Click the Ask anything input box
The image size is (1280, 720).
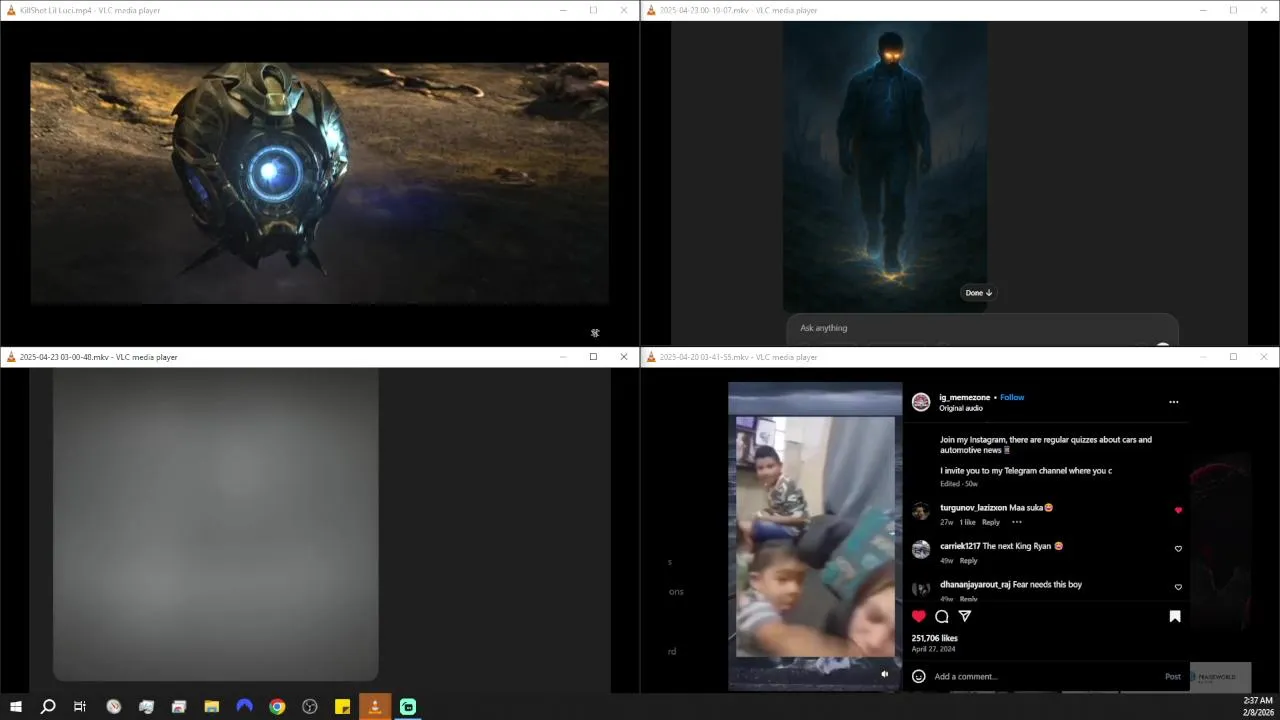coord(982,328)
